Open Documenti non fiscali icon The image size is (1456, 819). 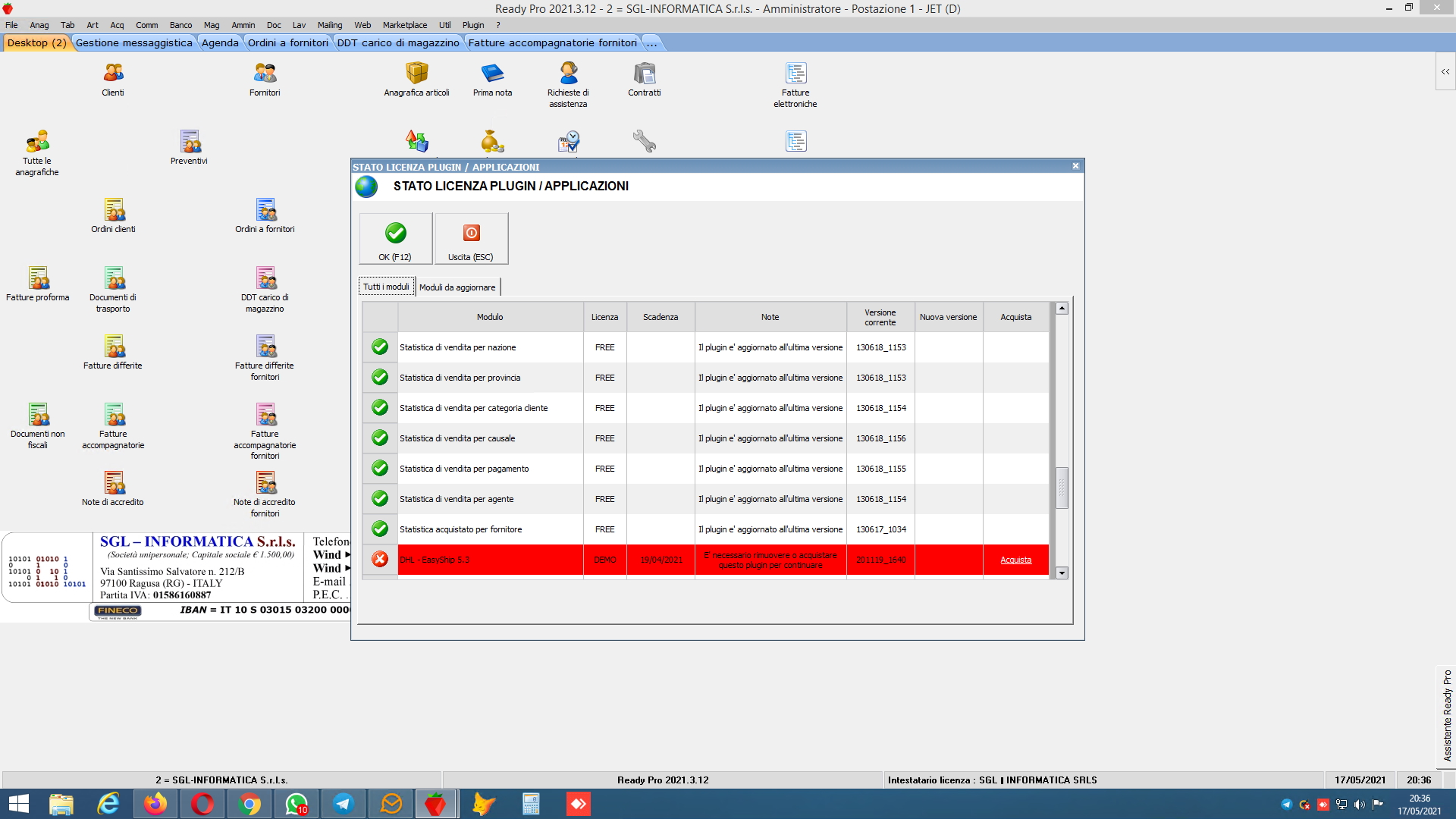click(37, 426)
